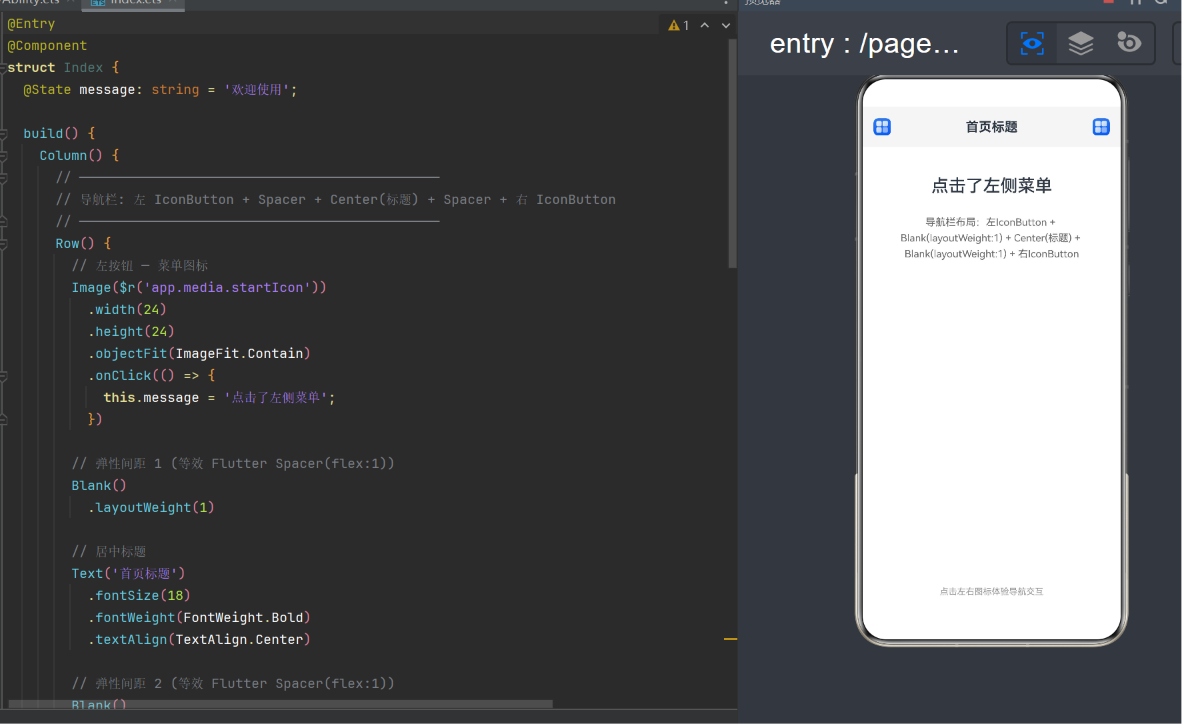The width and height of the screenshot is (1182, 724).
Task: Click the 'struct Index' declaration
Action: pos(55,68)
